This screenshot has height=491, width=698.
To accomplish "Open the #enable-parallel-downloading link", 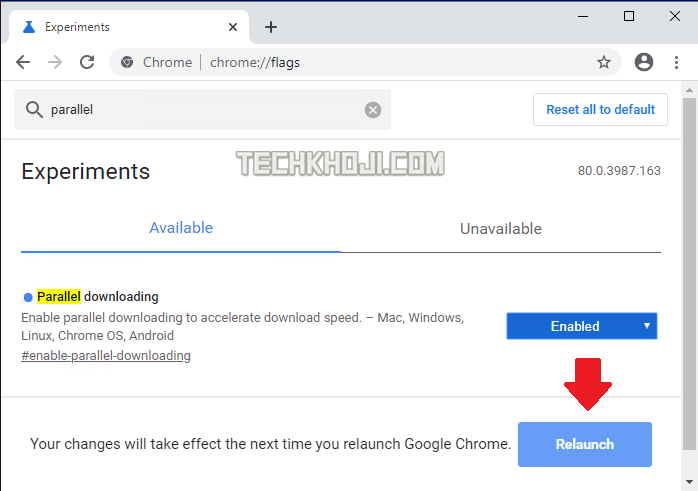I will pos(106,356).
